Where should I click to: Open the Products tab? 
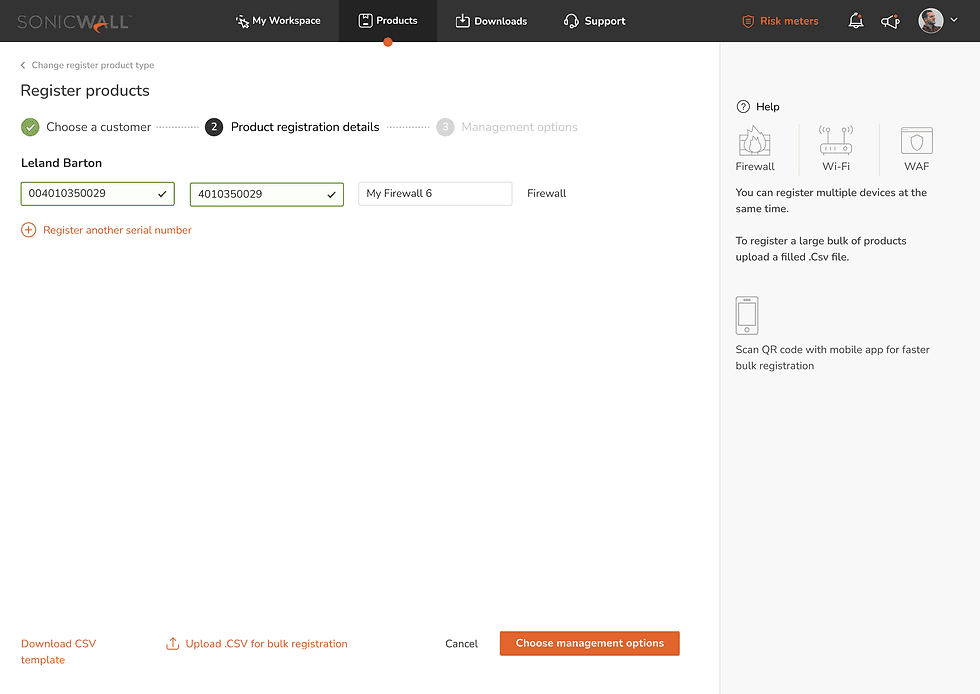coord(388,21)
